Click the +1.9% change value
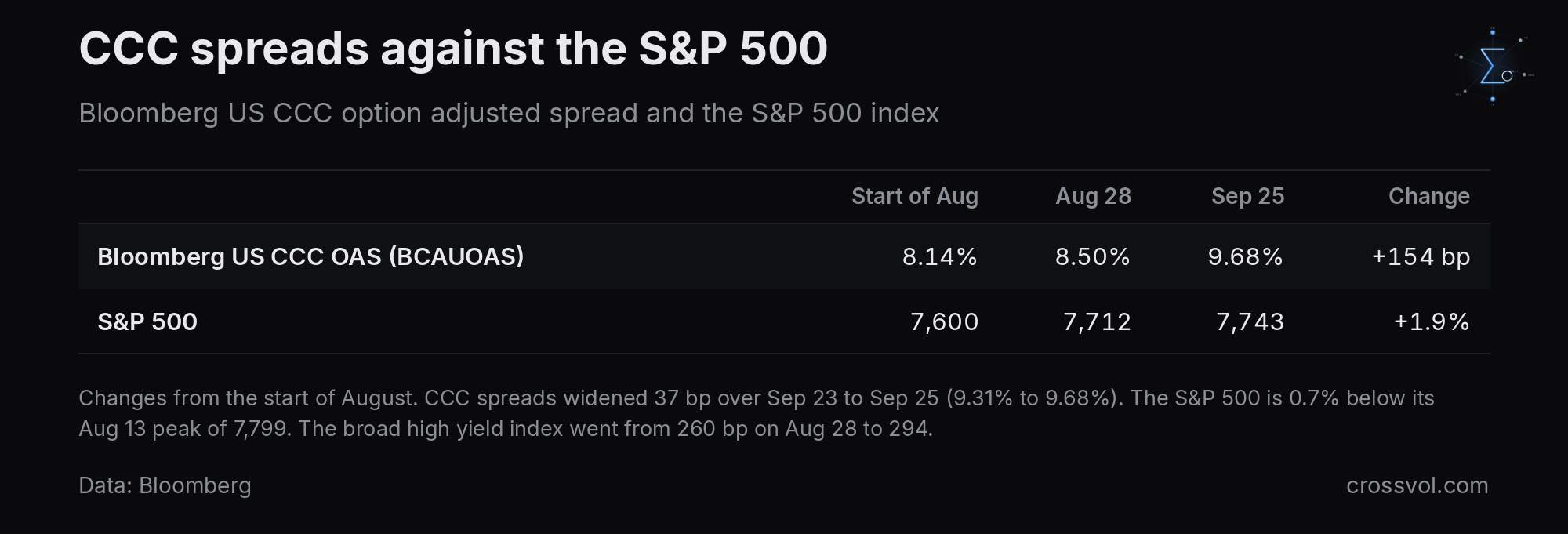 tap(1431, 321)
